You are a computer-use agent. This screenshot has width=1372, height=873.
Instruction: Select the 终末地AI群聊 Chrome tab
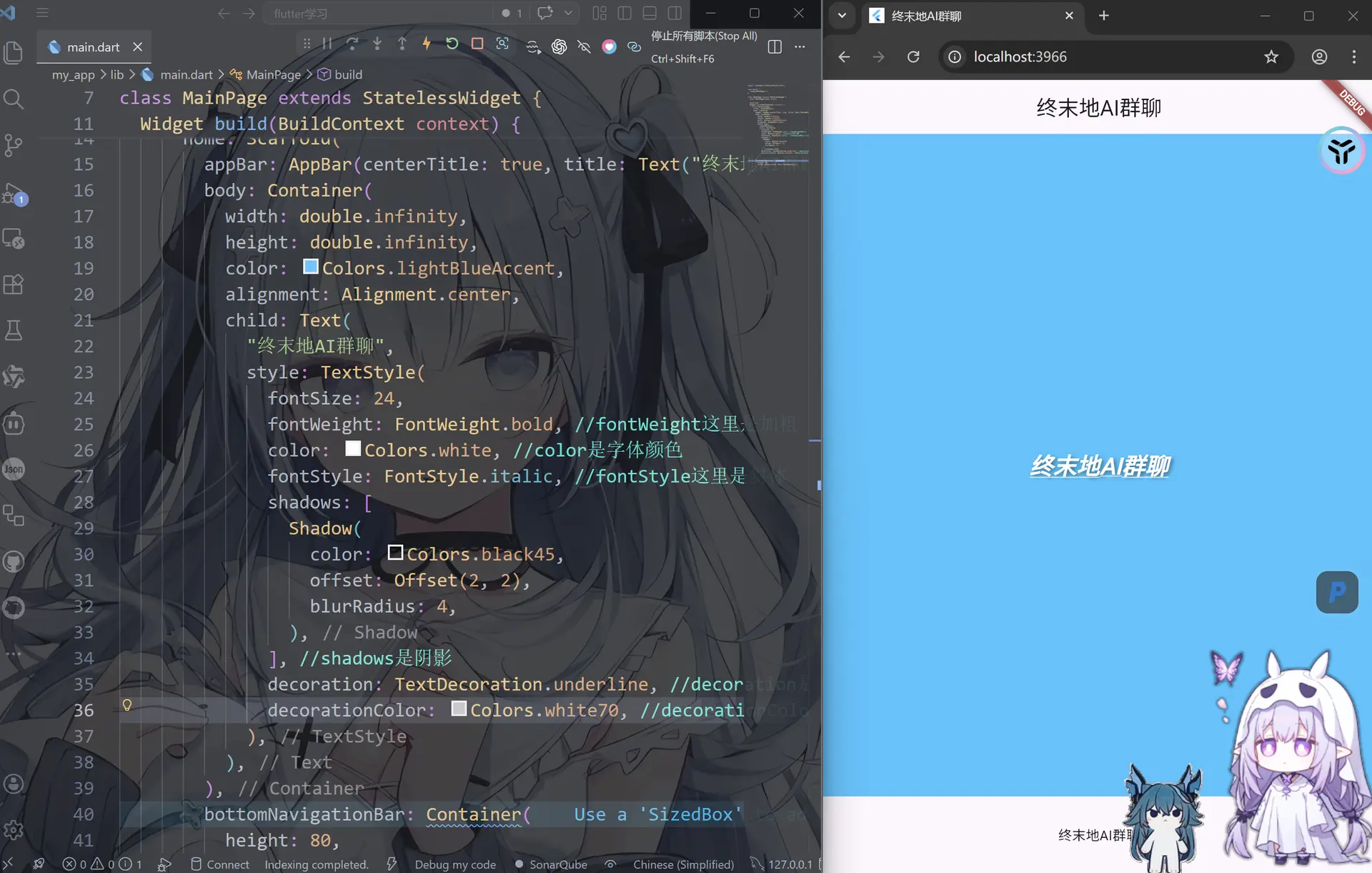[x=972, y=16]
